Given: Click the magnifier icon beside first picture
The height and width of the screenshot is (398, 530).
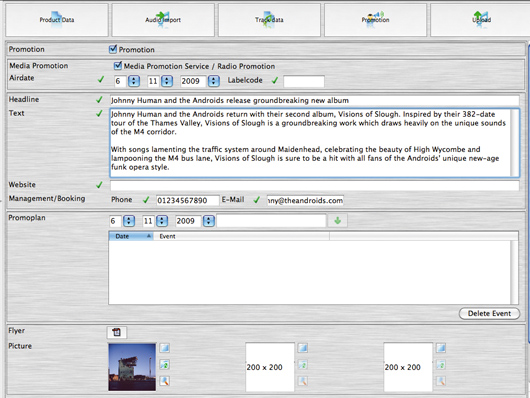Looking at the screenshot, I should (x=165, y=381).
